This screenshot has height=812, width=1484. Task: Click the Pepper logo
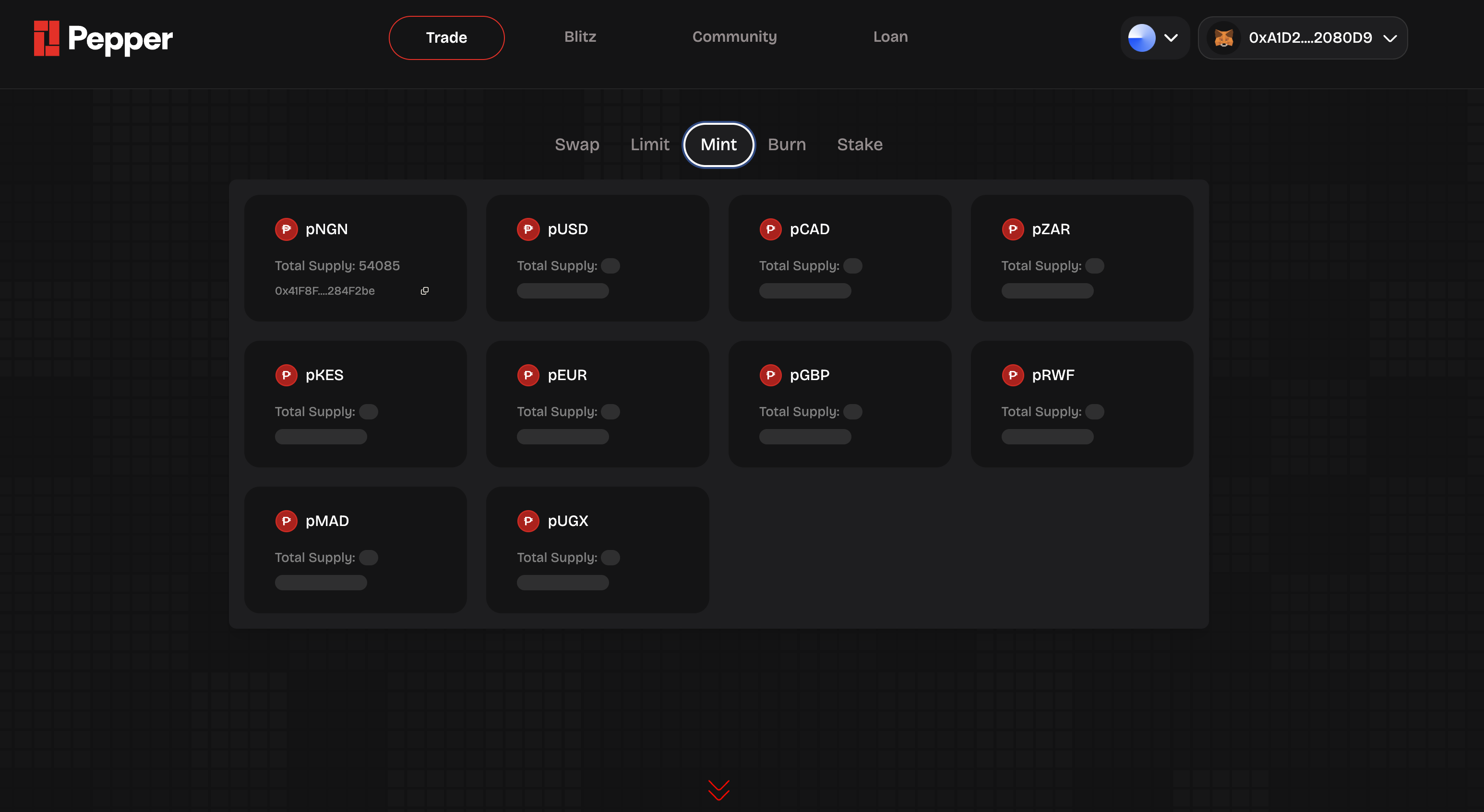[103, 38]
